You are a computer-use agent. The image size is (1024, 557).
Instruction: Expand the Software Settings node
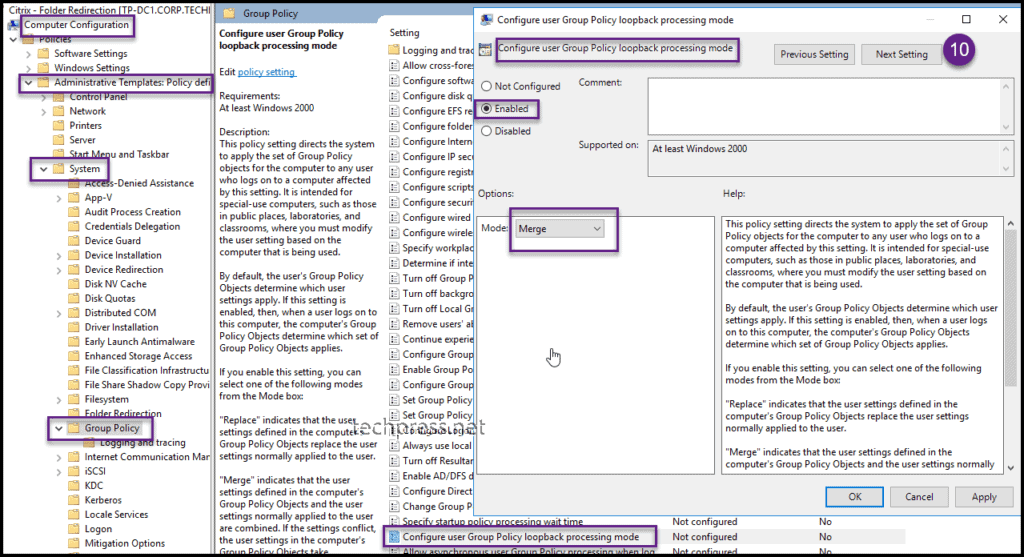[28, 54]
